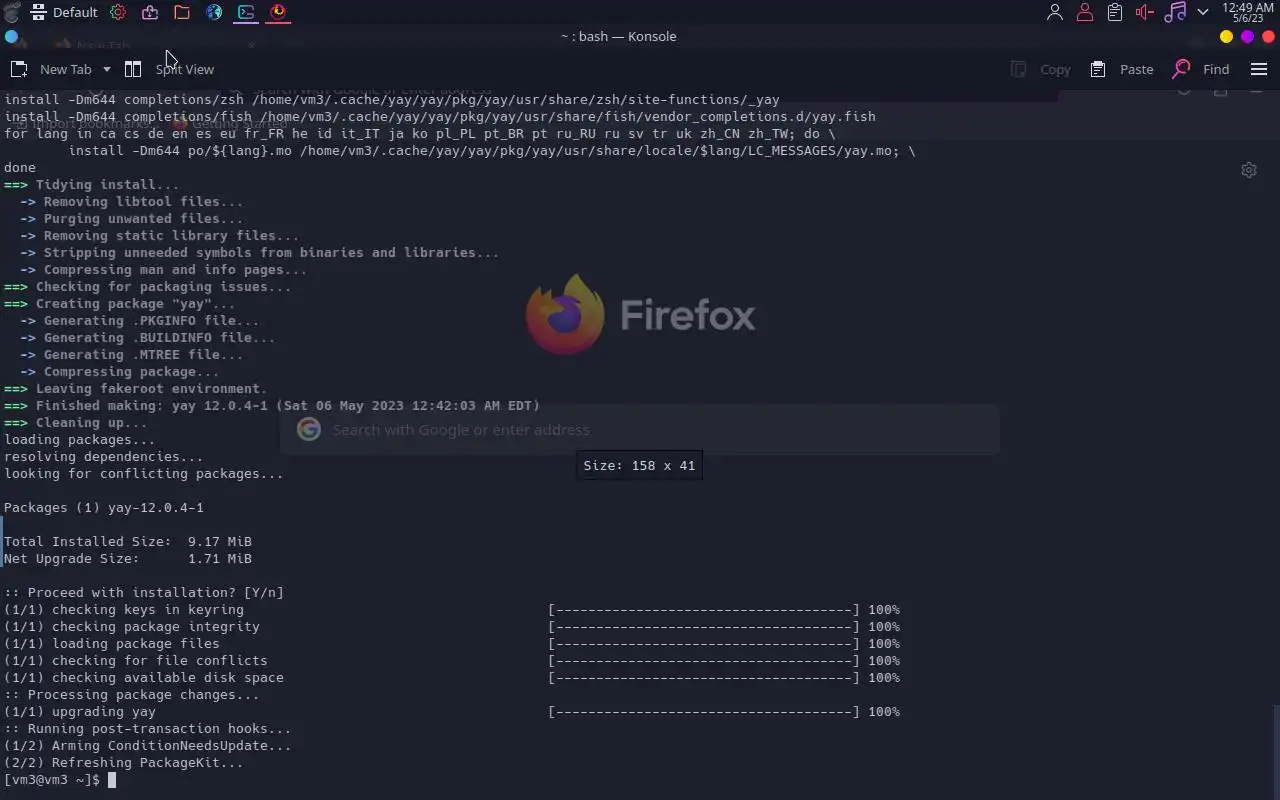Minimize Konsole with the yellow button
Image resolution: width=1280 pixels, height=800 pixels.
tap(1226, 36)
